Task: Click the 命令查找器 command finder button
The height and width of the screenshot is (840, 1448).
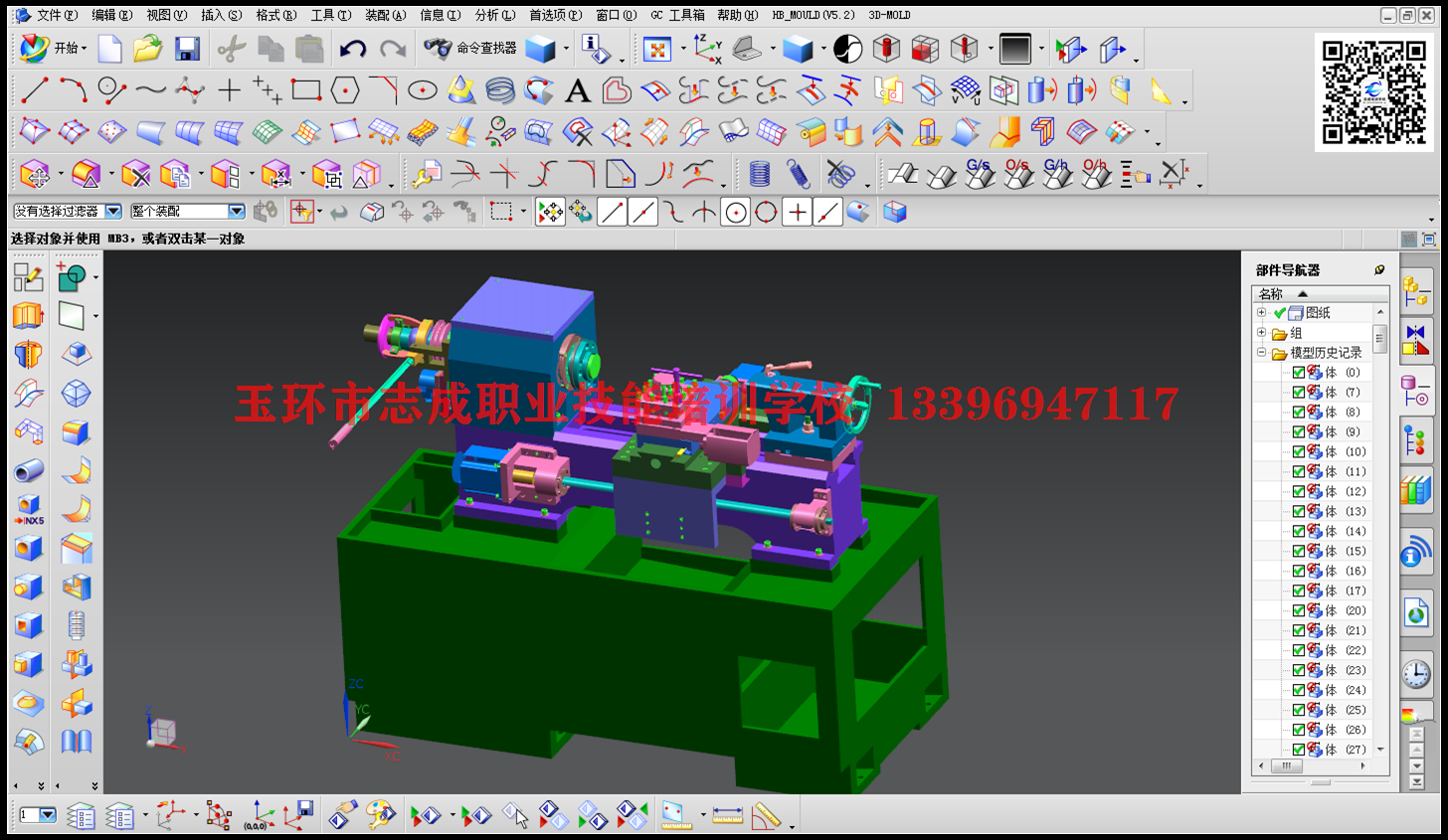Action: tap(469, 48)
